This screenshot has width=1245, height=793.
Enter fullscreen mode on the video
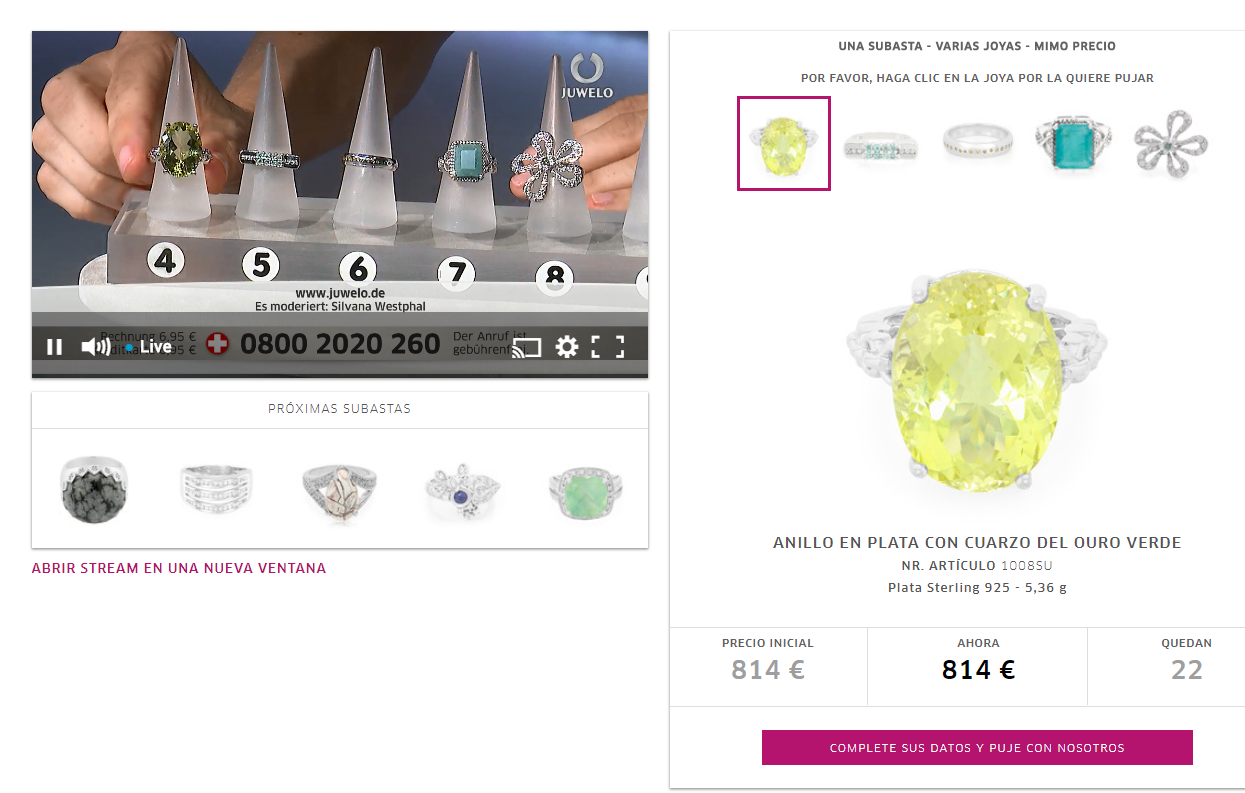tap(607, 347)
